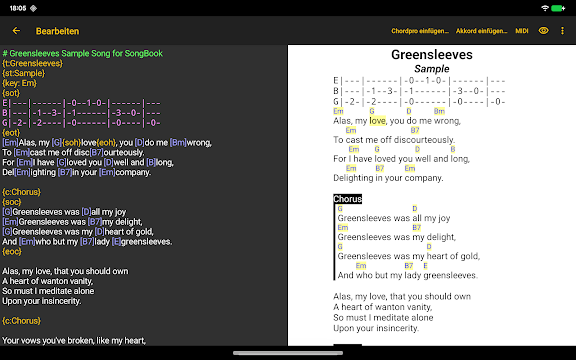Tap the home indicator bar at bottom
The width and height of the screenshot is (576, 360).
(288, 353)
